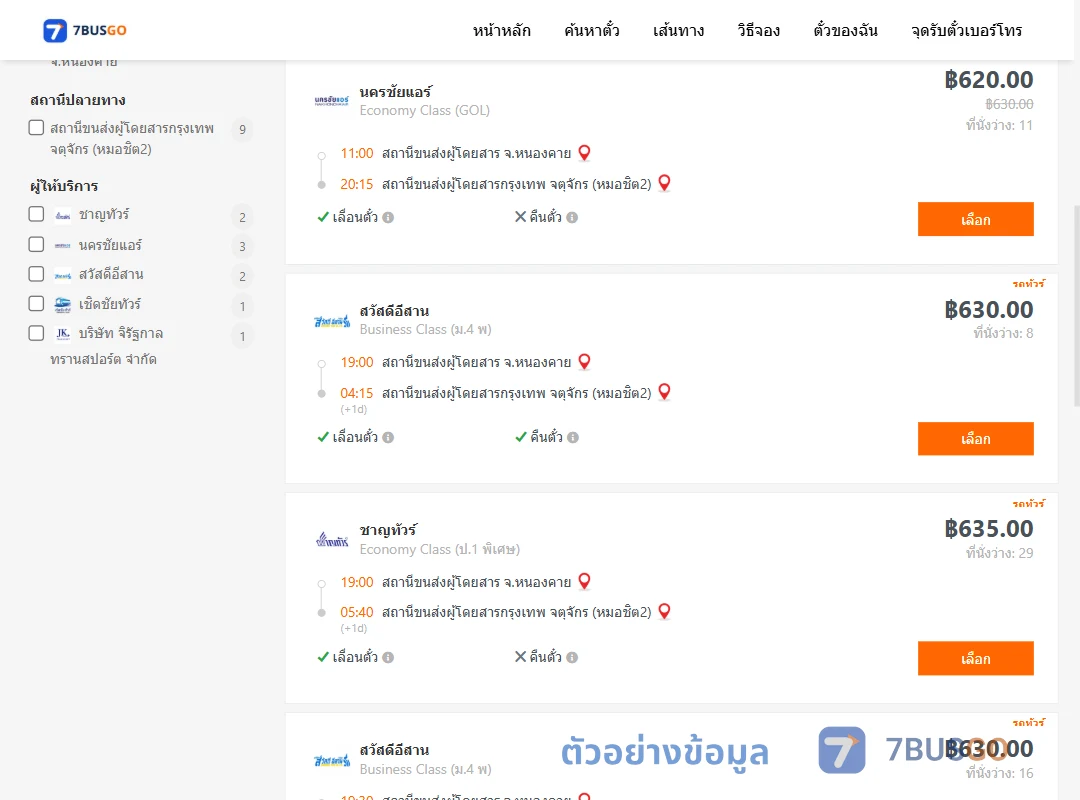Viewport: 1080px width, 800px height.
Task: Click เชิดชัยทัวร์ logo in operator filter
Action: coord(63,305)
